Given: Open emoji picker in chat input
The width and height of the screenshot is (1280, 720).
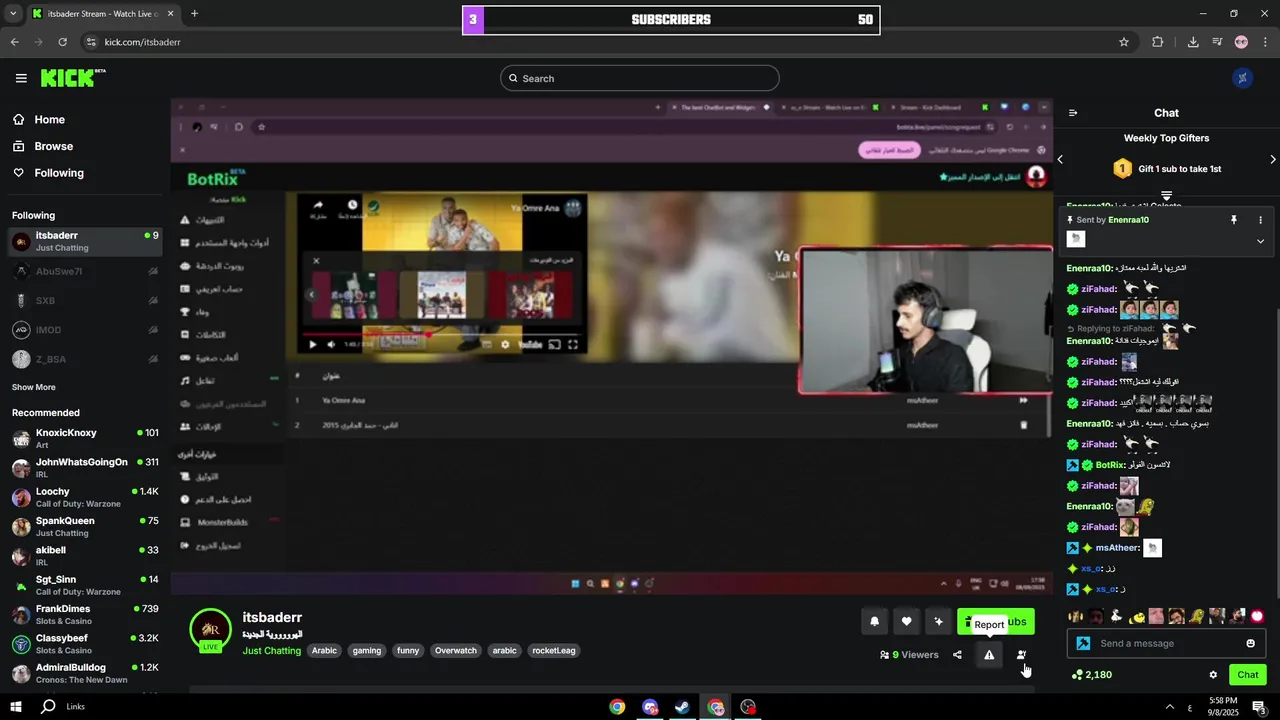Looking at the screenshot, I should tap(1250, 643).
